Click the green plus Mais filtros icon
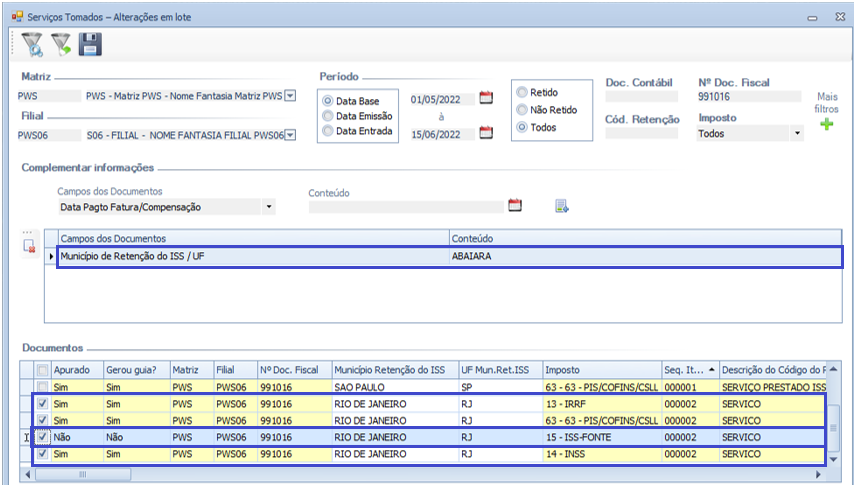This screenshot has height=486, width=856. [826, 125]
